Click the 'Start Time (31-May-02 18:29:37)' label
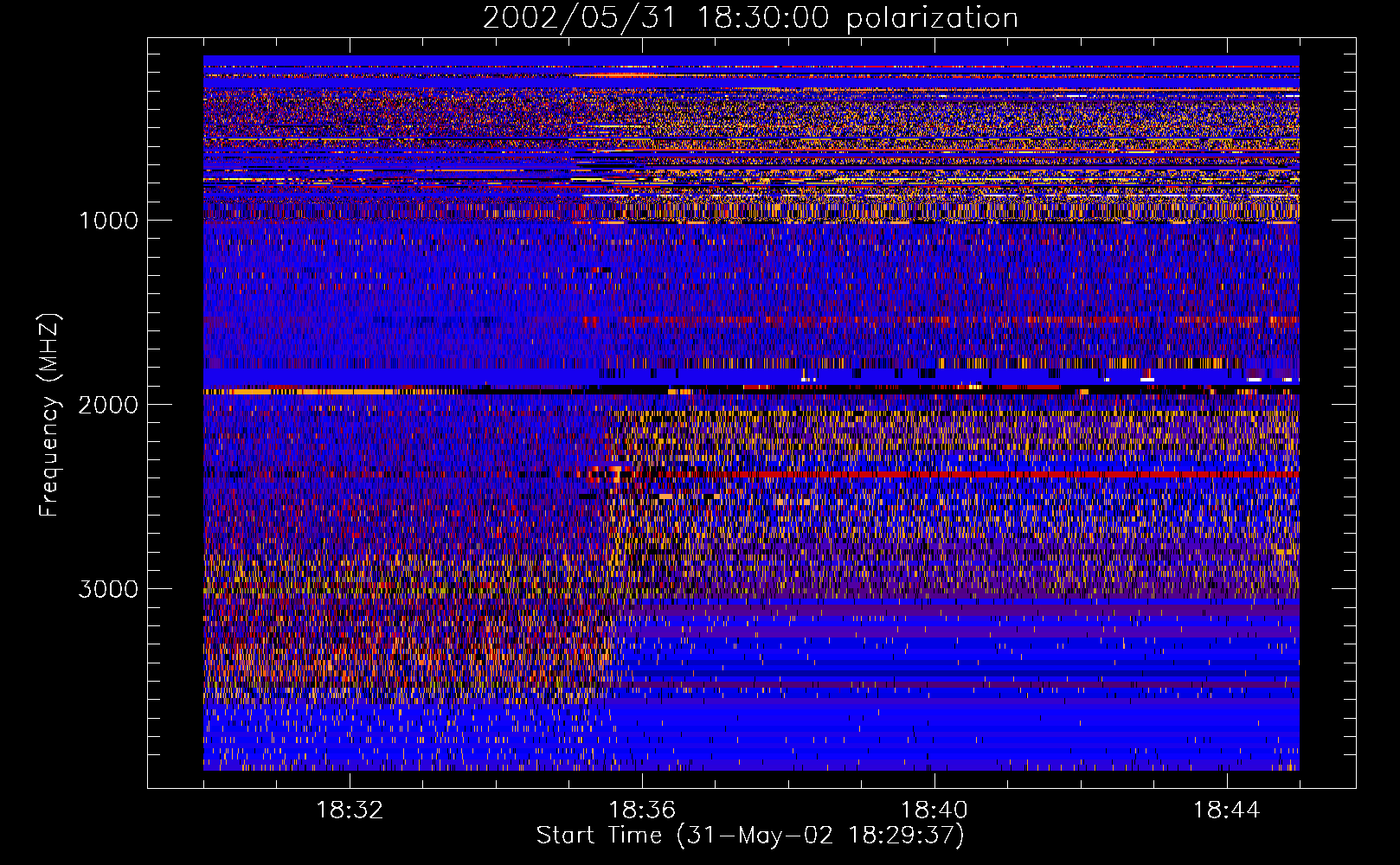 pos(750,836)
